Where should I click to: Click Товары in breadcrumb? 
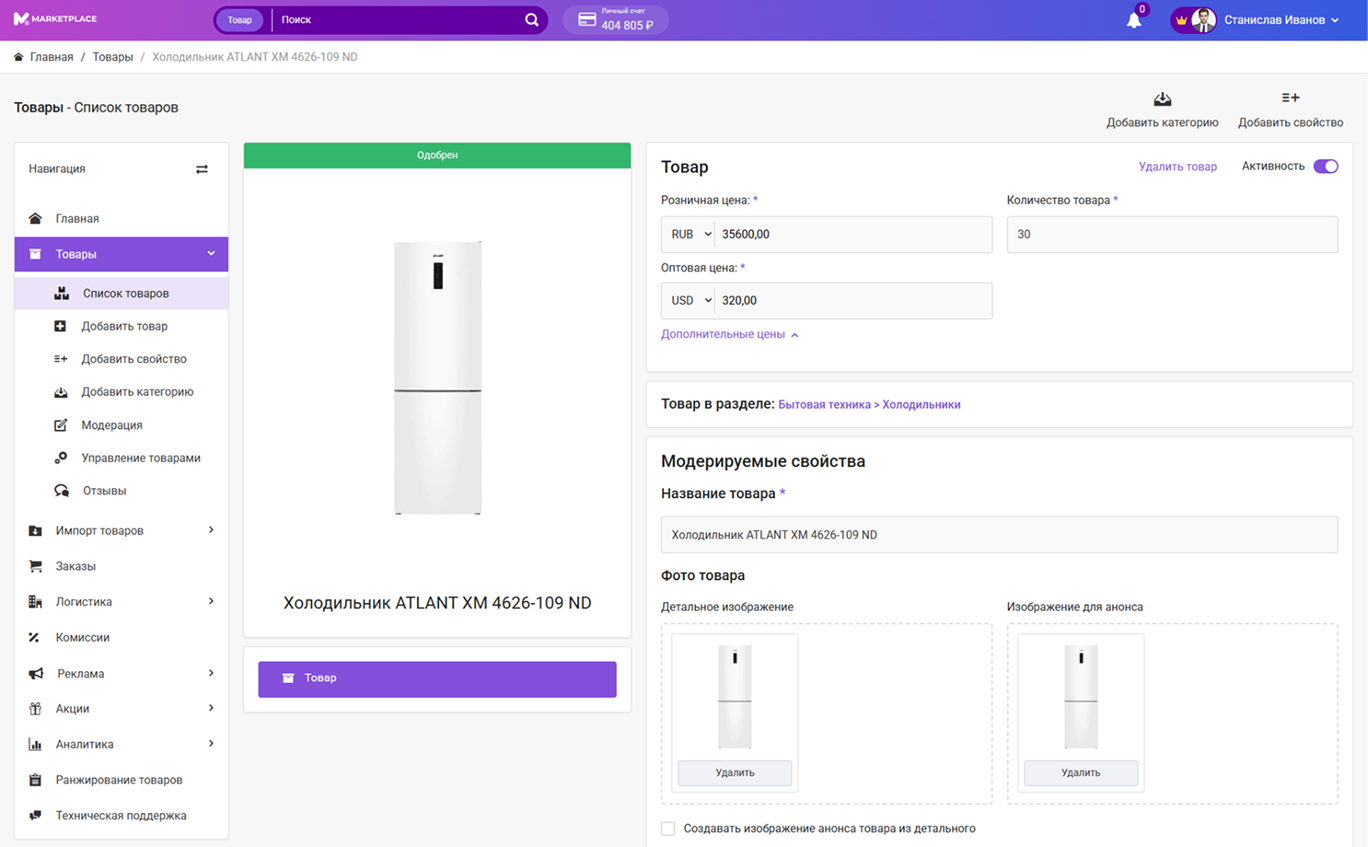tap(113, 57)
